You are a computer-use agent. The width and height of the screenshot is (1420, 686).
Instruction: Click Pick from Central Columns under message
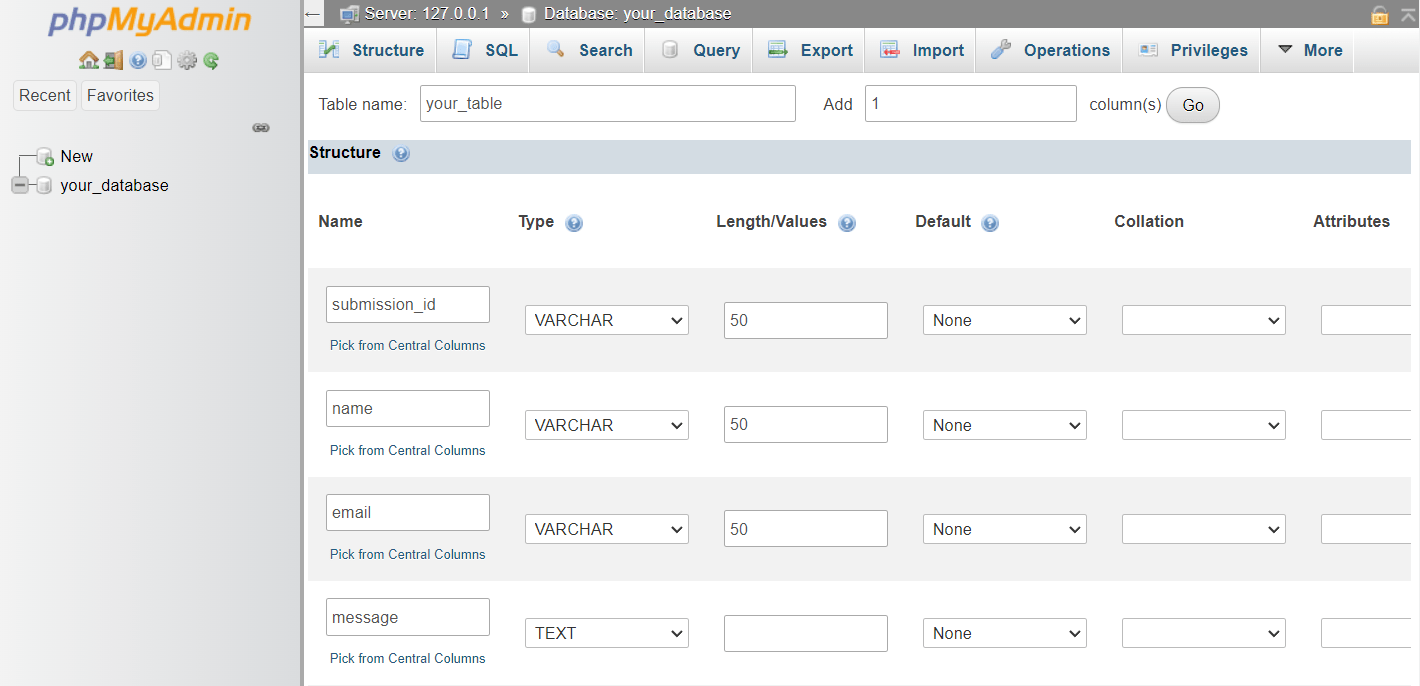coord(407,658)
